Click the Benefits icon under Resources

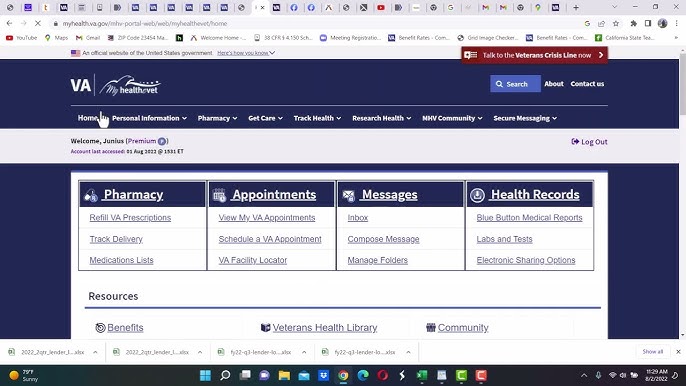pos(100,327)
